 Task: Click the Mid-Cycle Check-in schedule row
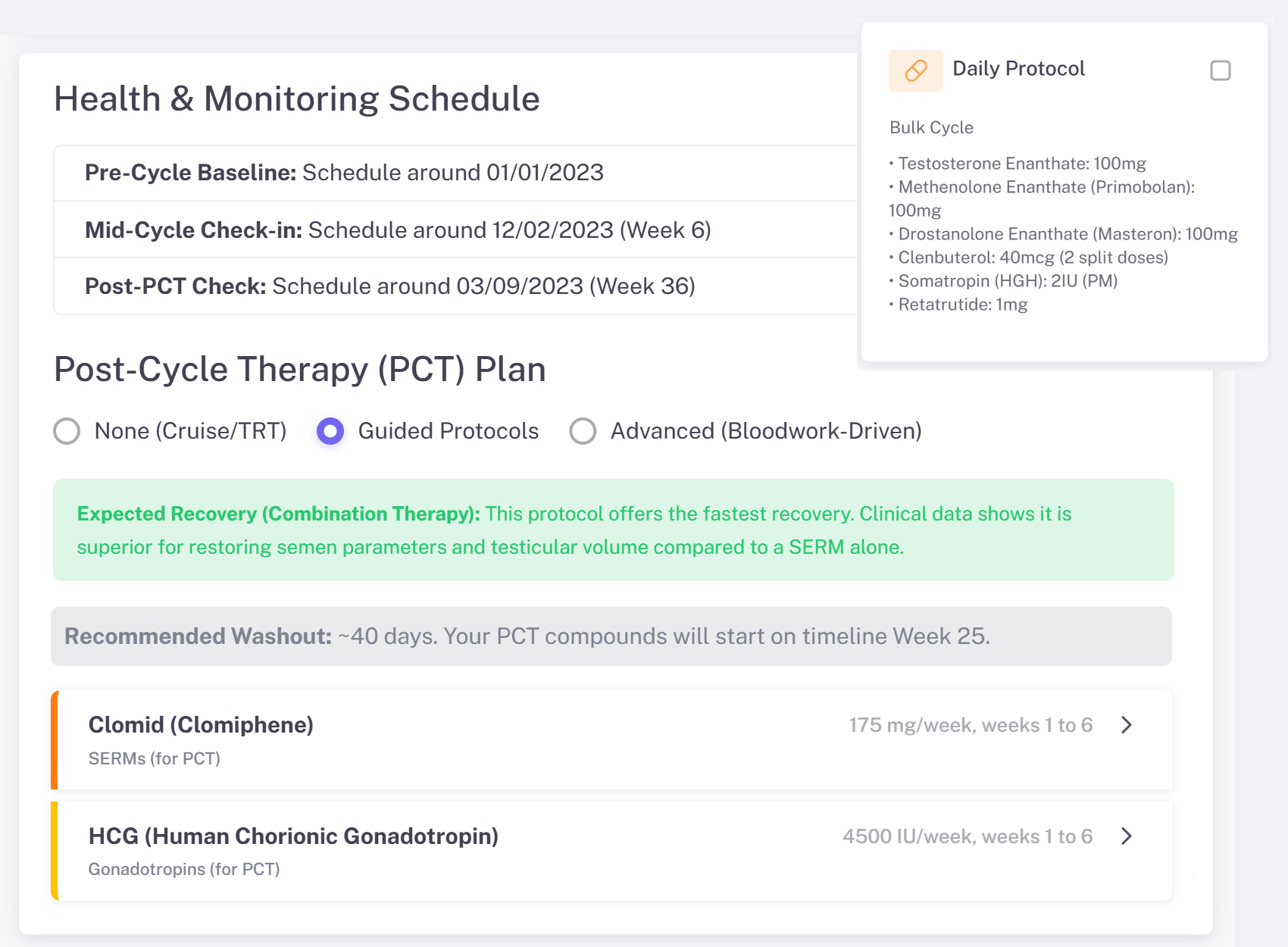coord(398,230)
